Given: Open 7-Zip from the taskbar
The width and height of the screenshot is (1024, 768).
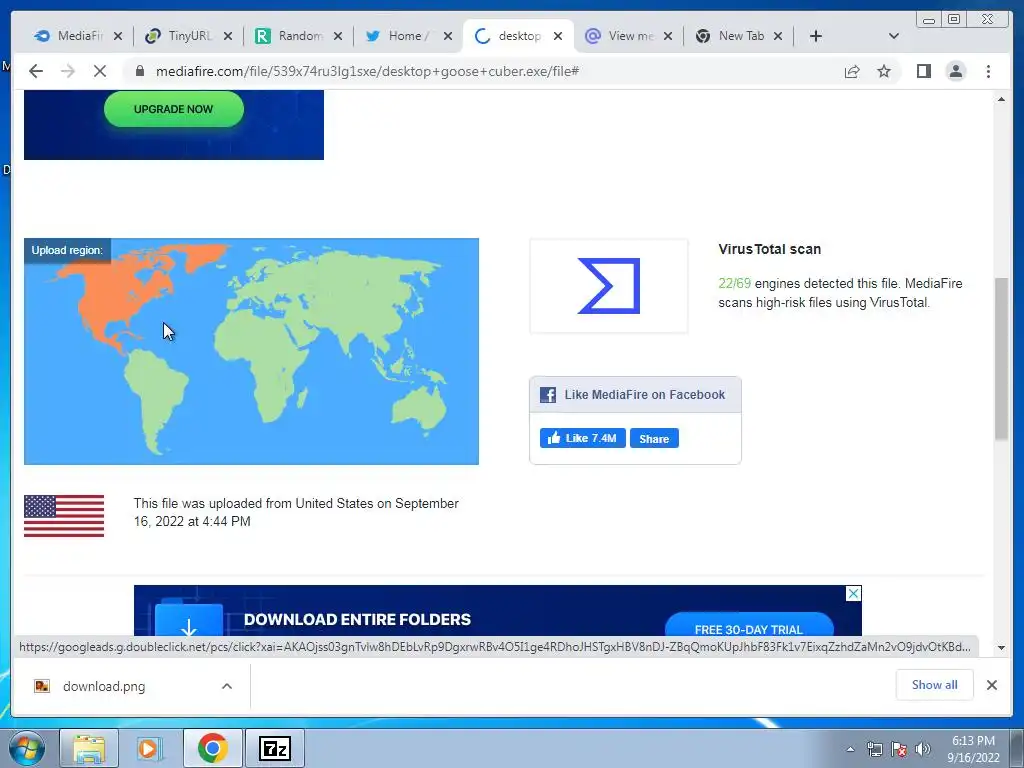Looking at the screenshot, I should (274, 748).
